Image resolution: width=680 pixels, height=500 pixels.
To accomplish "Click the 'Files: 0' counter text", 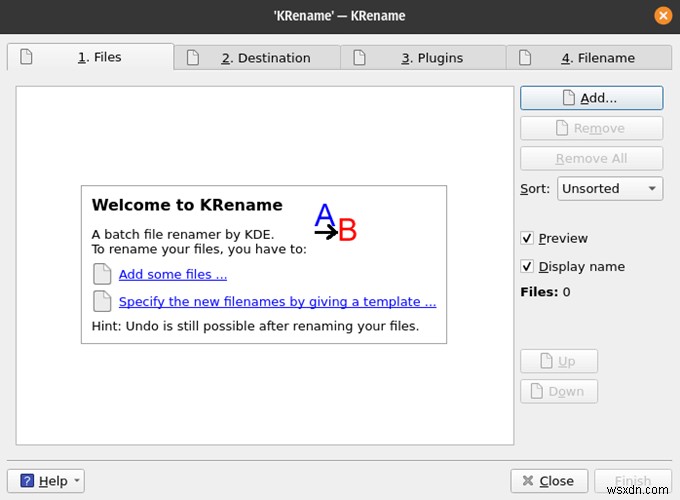I will pos(545,292).
